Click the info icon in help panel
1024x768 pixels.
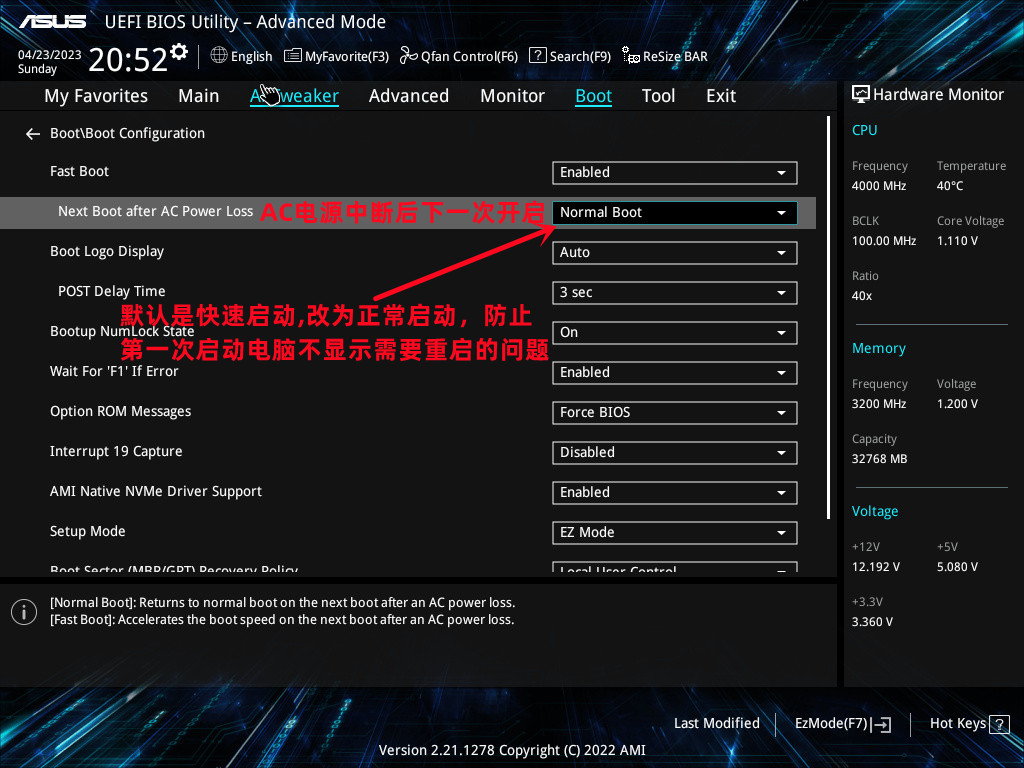24,611
